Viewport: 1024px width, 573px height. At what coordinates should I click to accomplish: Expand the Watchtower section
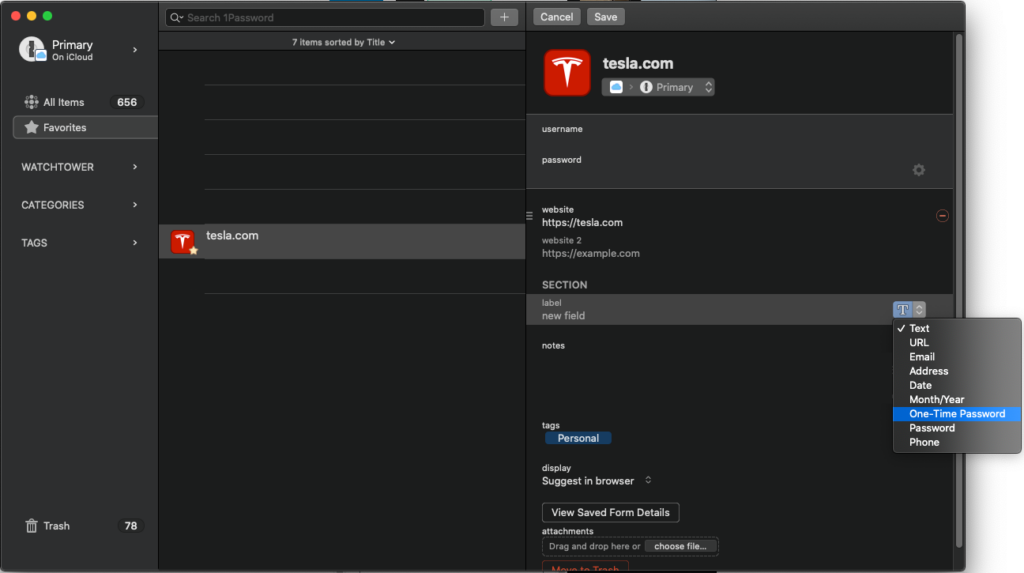[80, 167]
